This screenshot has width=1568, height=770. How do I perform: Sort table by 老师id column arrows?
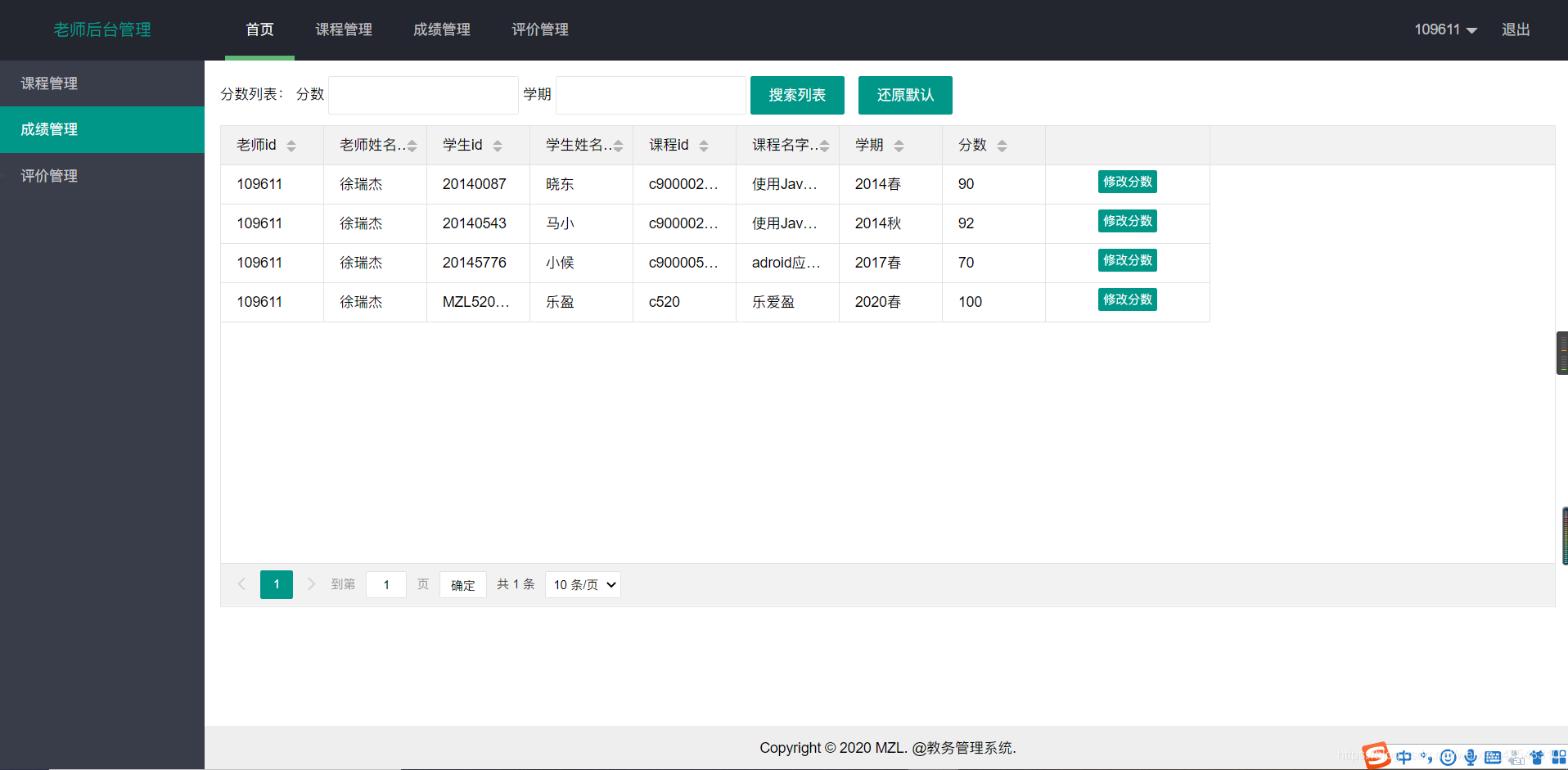[291, 146]
